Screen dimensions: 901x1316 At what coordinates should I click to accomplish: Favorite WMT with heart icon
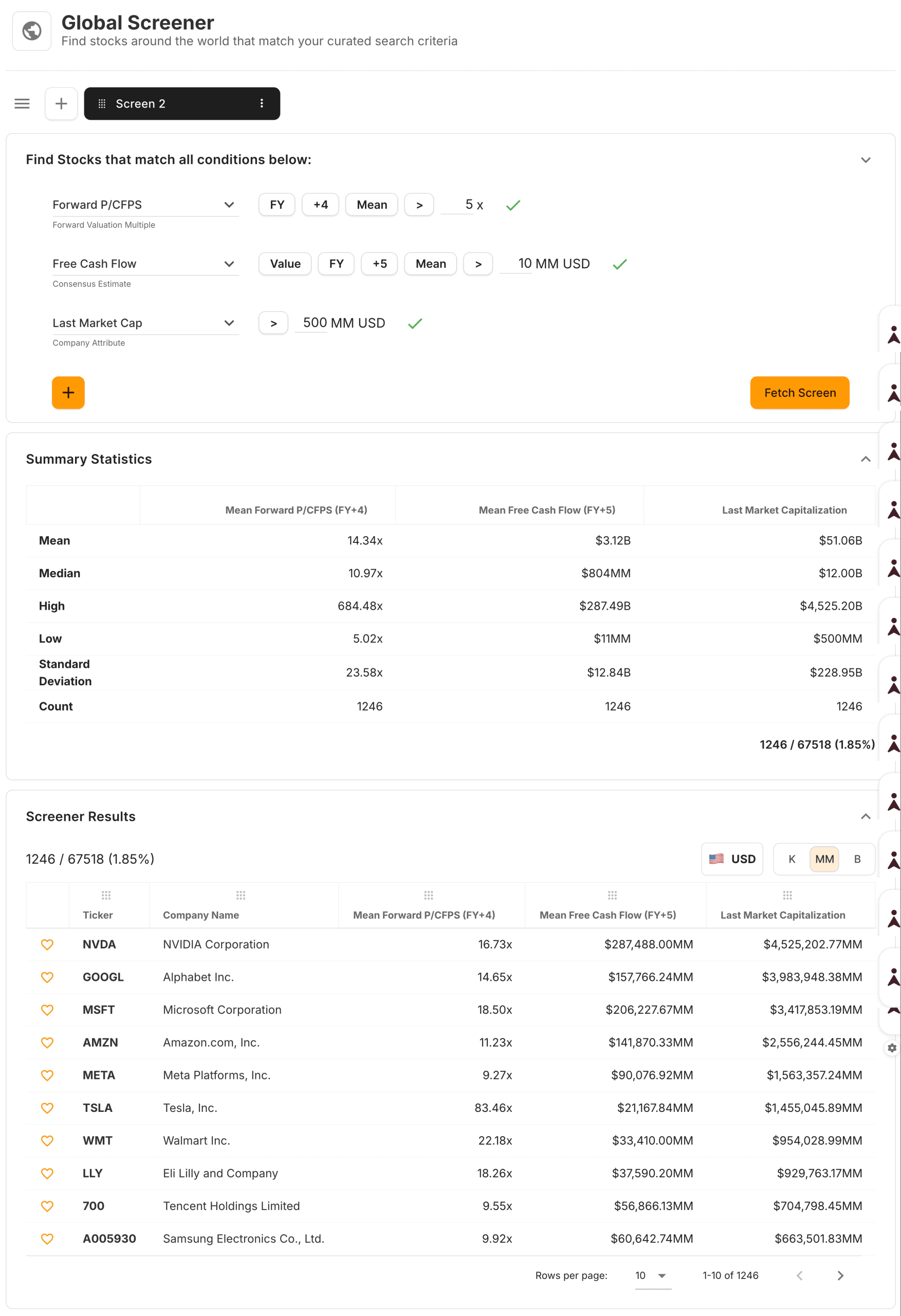tap(47, 1141)
